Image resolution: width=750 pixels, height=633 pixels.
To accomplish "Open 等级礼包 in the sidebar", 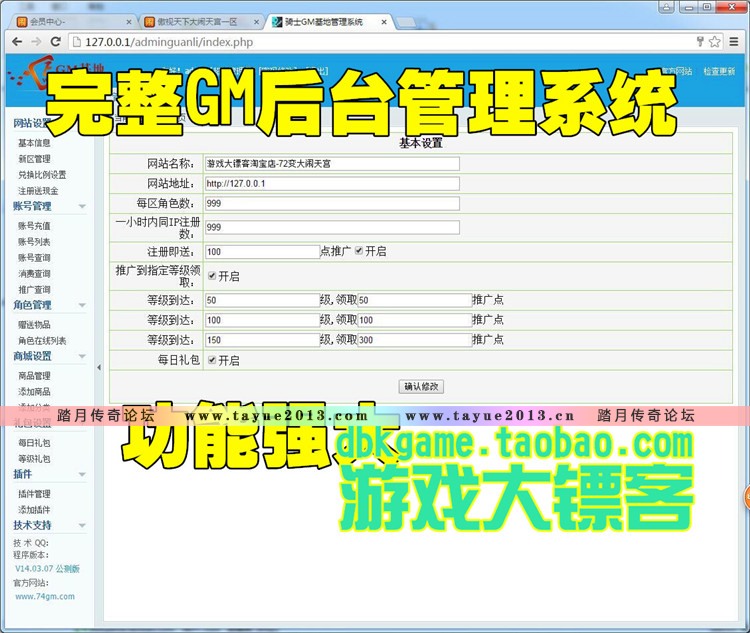I will coord(34,458).
